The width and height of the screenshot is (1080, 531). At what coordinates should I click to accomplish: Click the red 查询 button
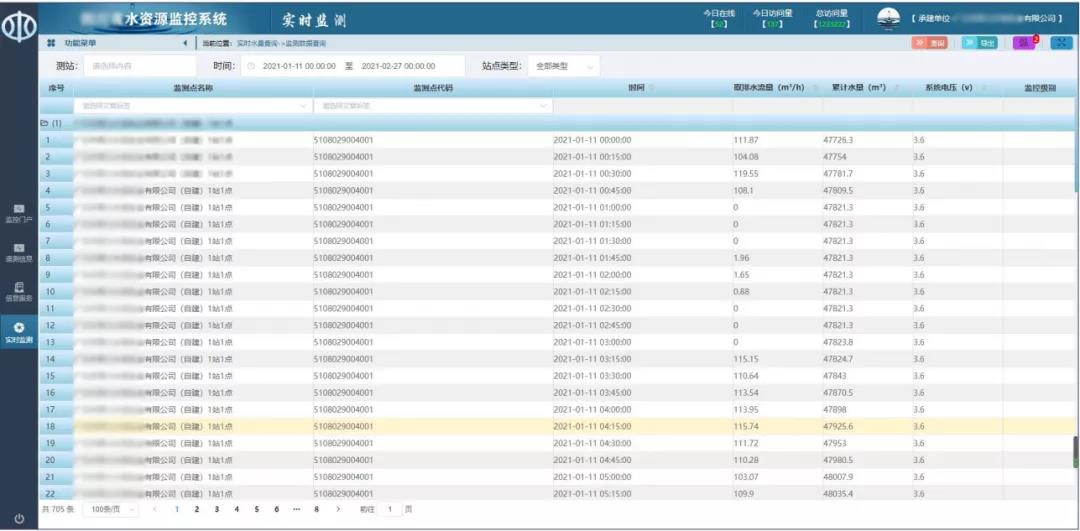(x=929, y=43)
